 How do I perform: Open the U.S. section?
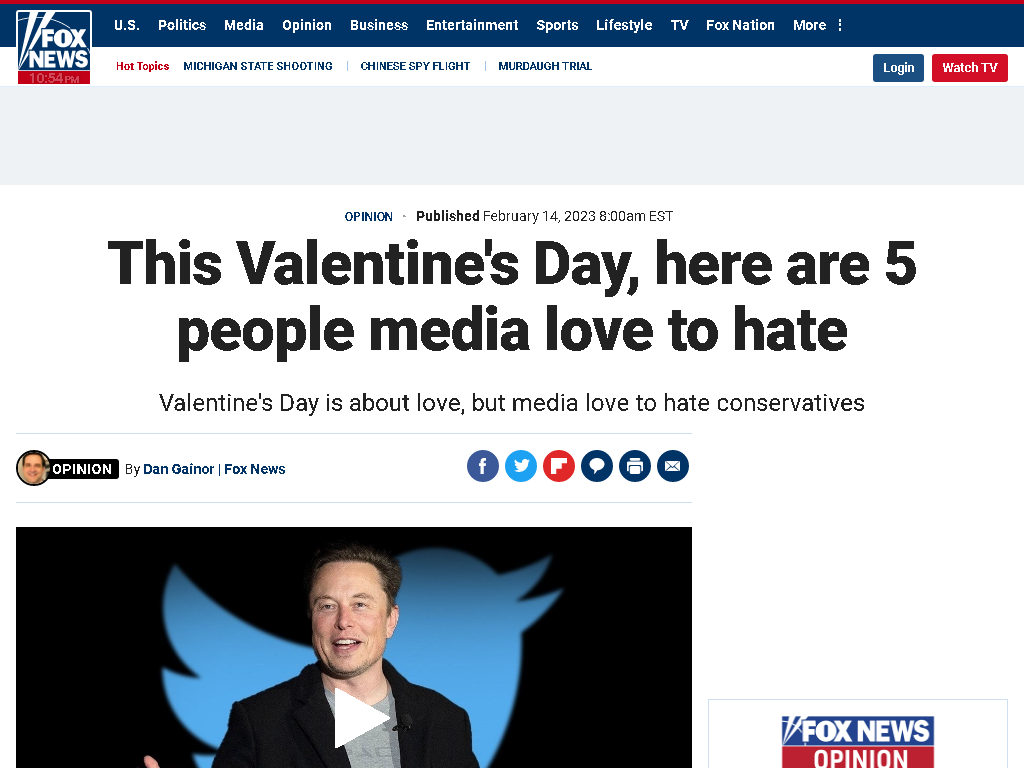pyautogui.click(x=127, y=25)
